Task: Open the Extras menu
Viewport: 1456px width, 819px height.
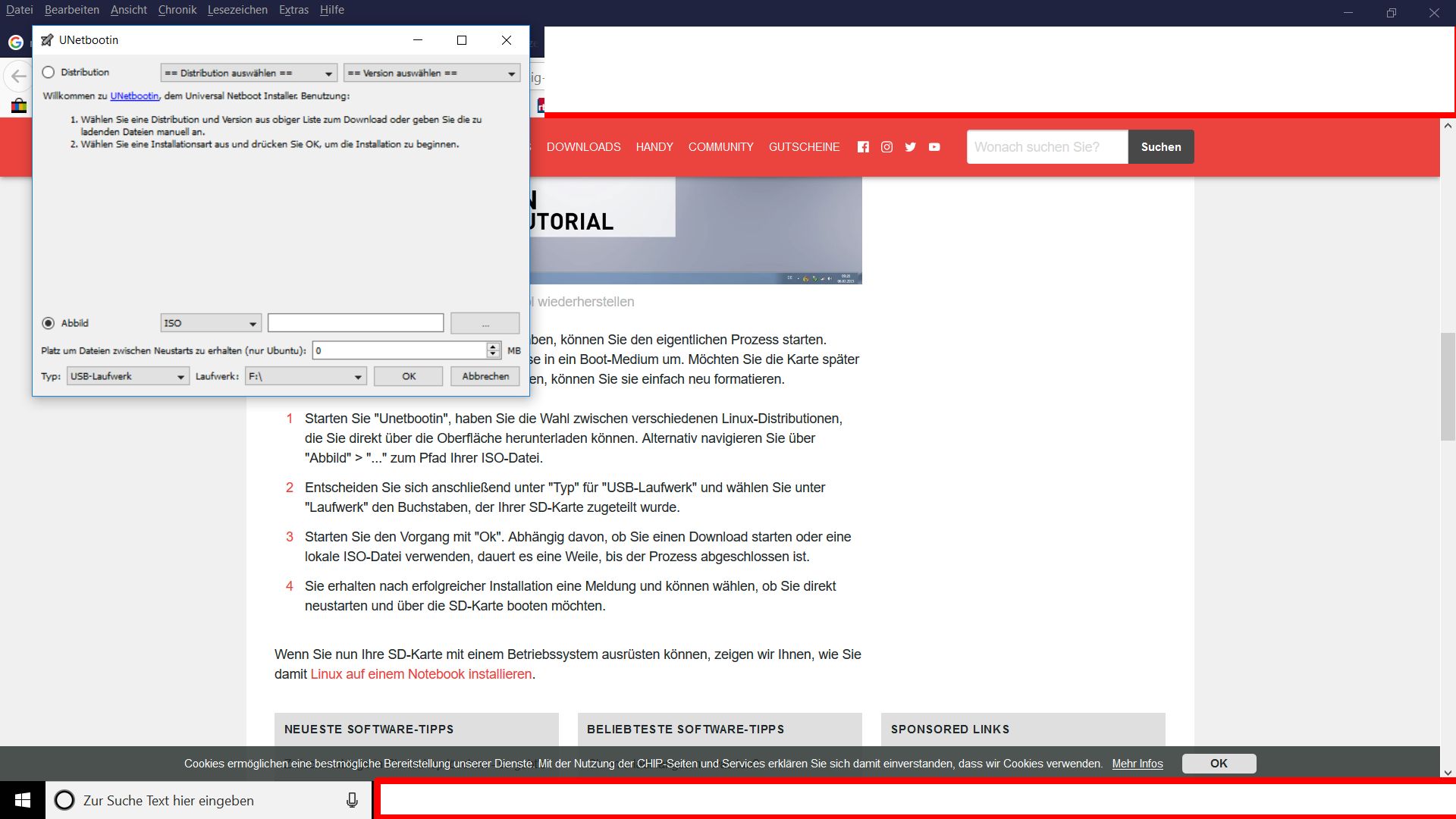Action: (293, 10)
